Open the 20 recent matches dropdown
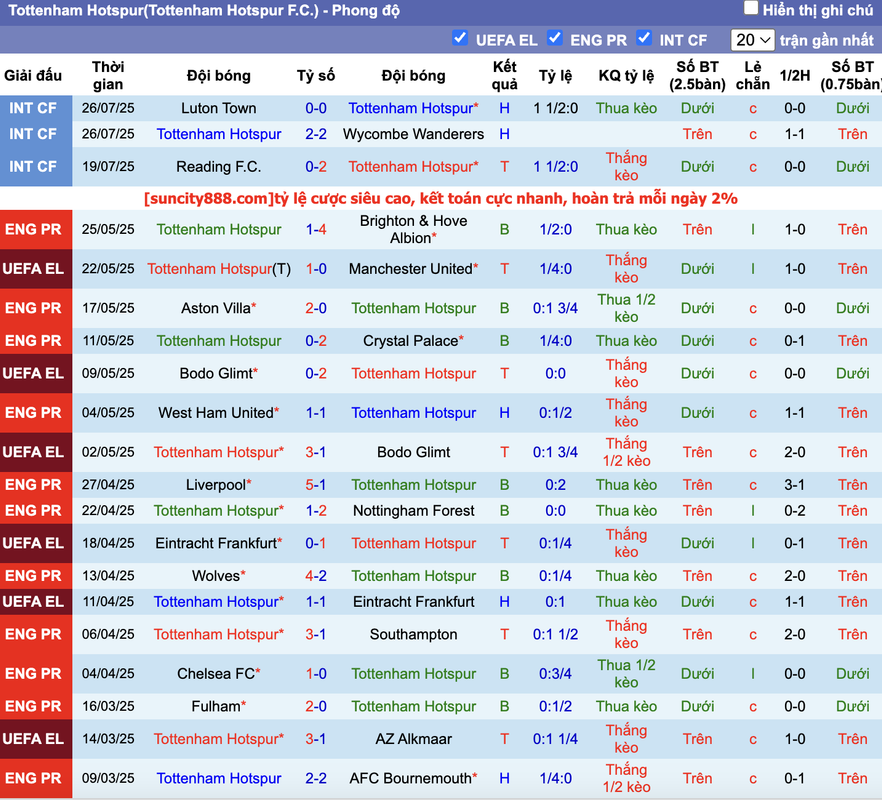This screenshot has height=800, width=882. click(x=752, y=40)
